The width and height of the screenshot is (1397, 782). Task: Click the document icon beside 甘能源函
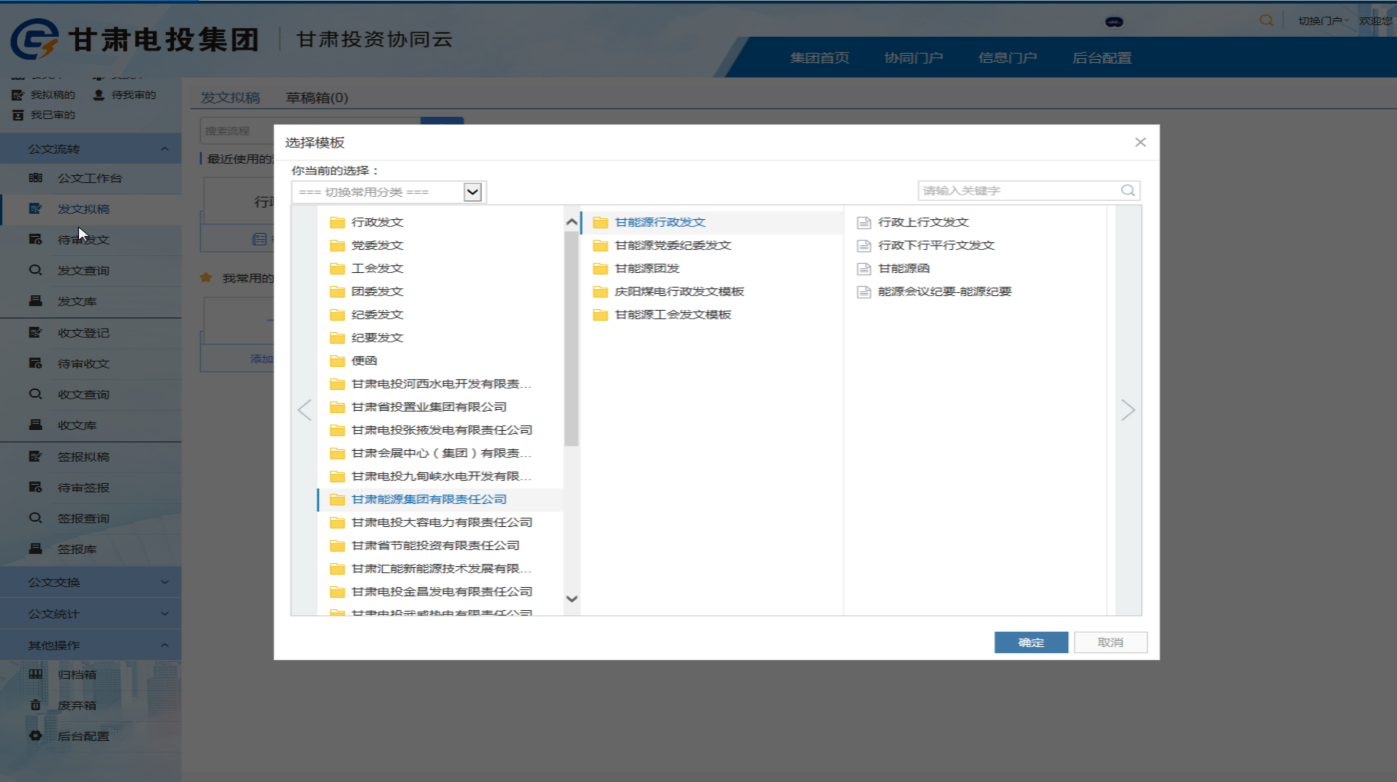click(864, 268)
